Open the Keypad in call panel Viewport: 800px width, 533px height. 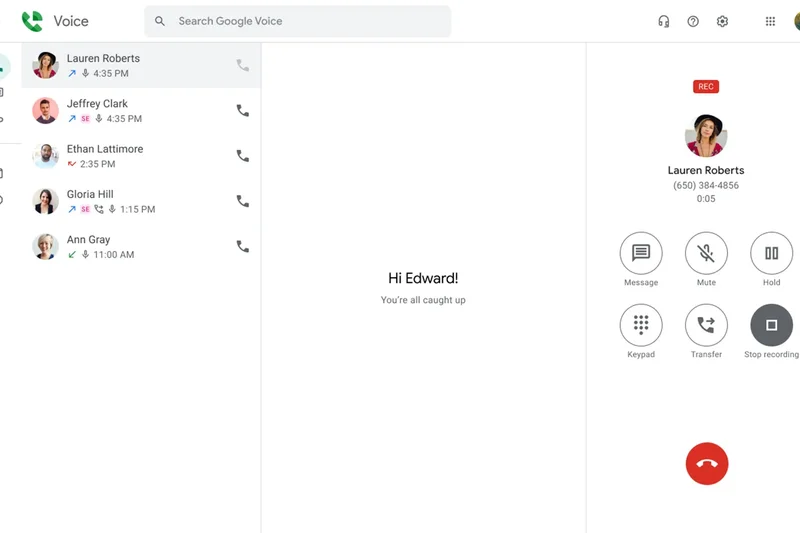(x=641, y=325)
